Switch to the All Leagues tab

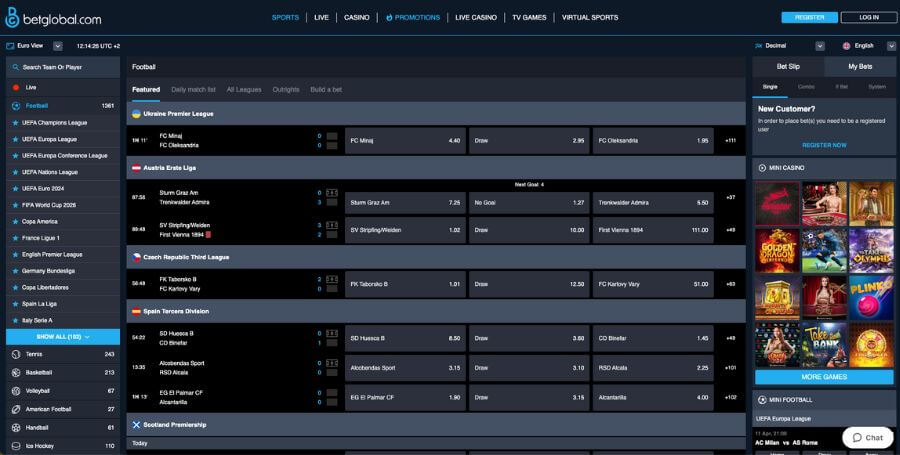pos(244,90)
